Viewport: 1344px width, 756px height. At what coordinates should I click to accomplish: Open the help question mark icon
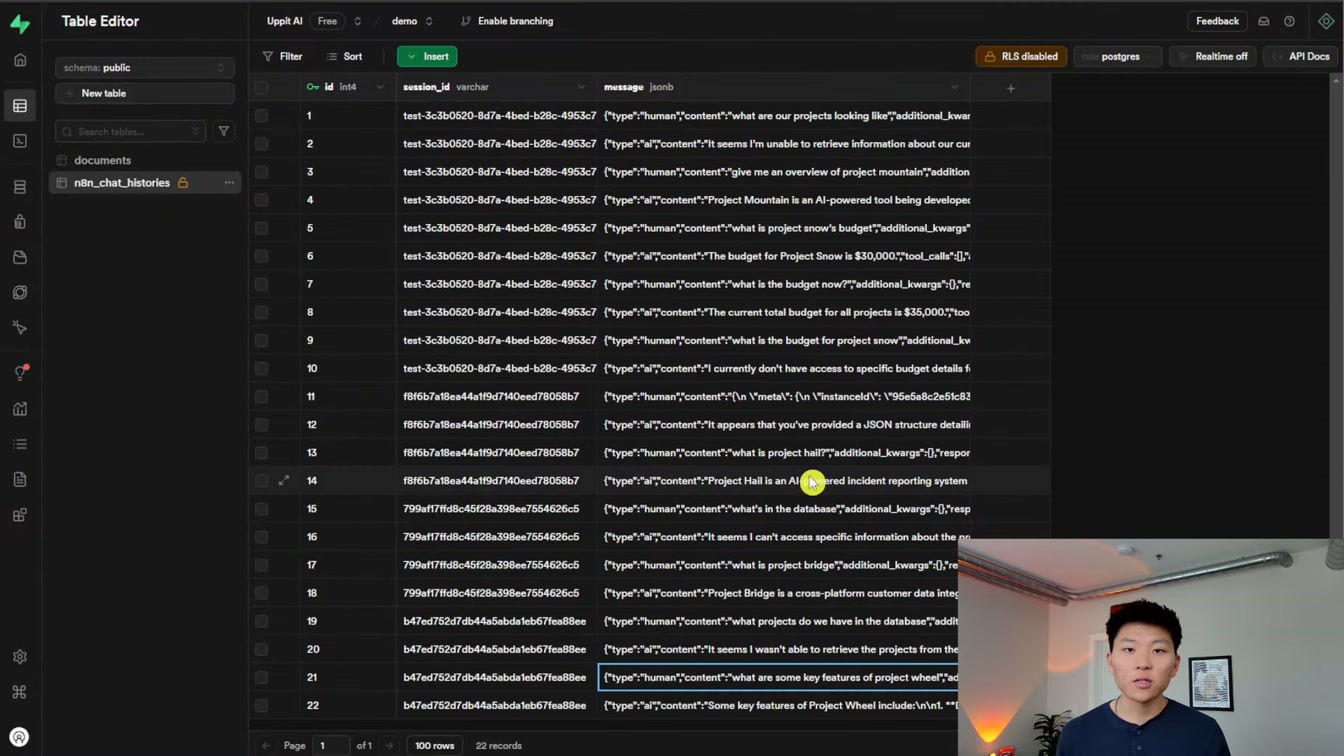1289,21
